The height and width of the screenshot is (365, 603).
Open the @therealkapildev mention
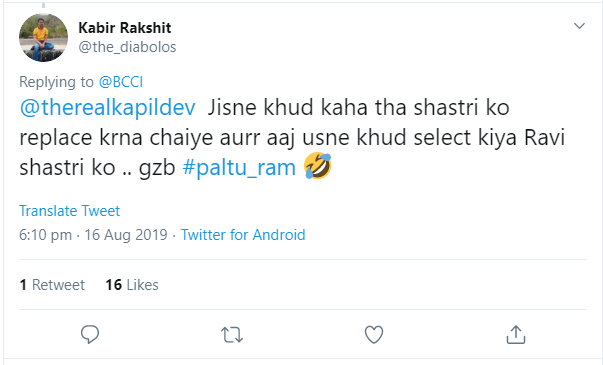point(107,107)
